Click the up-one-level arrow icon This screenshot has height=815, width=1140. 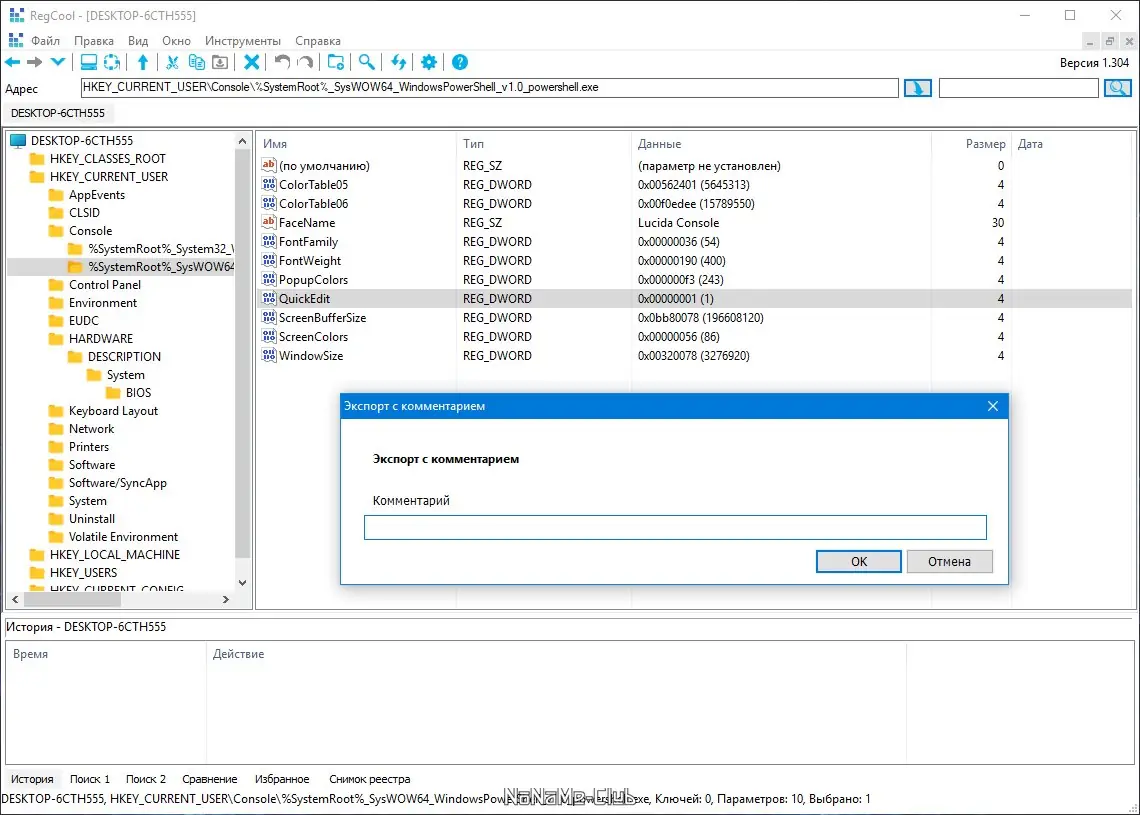[x=143, y=62]
